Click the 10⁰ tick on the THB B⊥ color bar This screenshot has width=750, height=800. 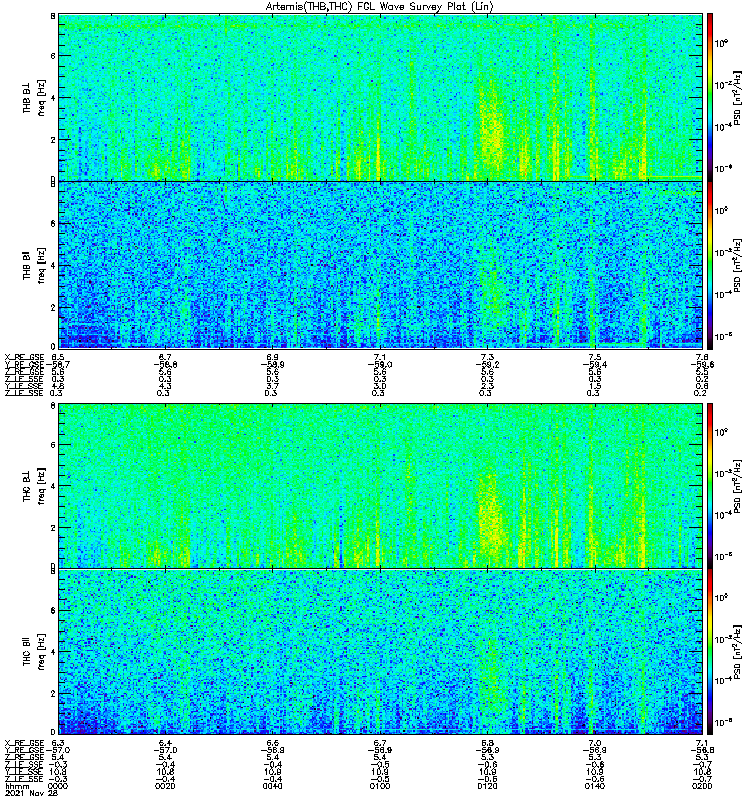[x=721, y=43]
